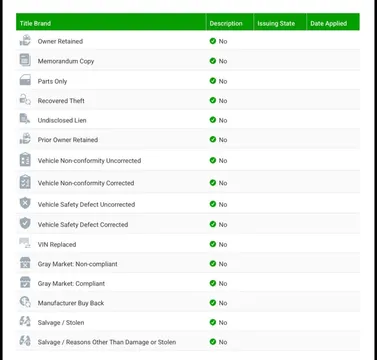Select the Vehicle Safety Defect Corrected label
The width and height of the screenshot is (377, 360).
click(x=83, y=225)
